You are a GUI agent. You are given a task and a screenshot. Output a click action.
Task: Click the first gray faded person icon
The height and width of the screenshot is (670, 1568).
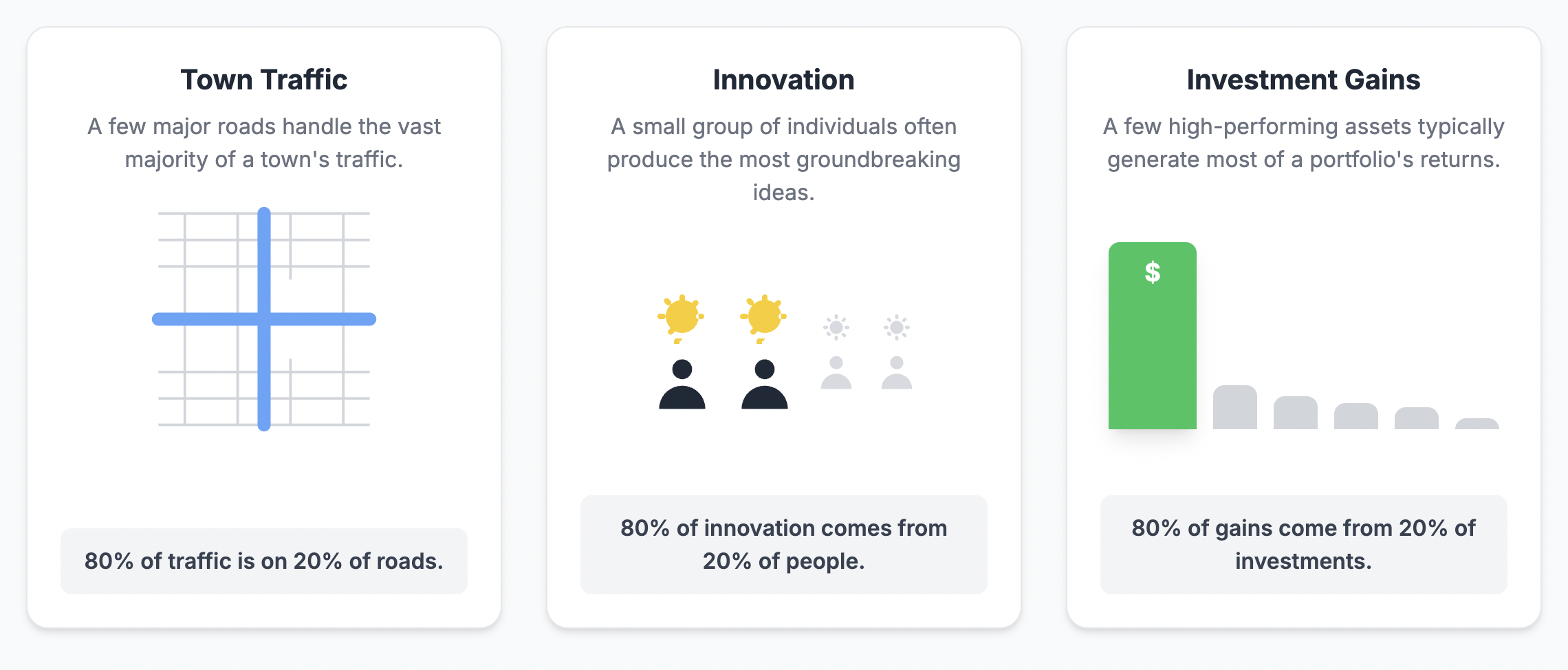tap(836, 372)
